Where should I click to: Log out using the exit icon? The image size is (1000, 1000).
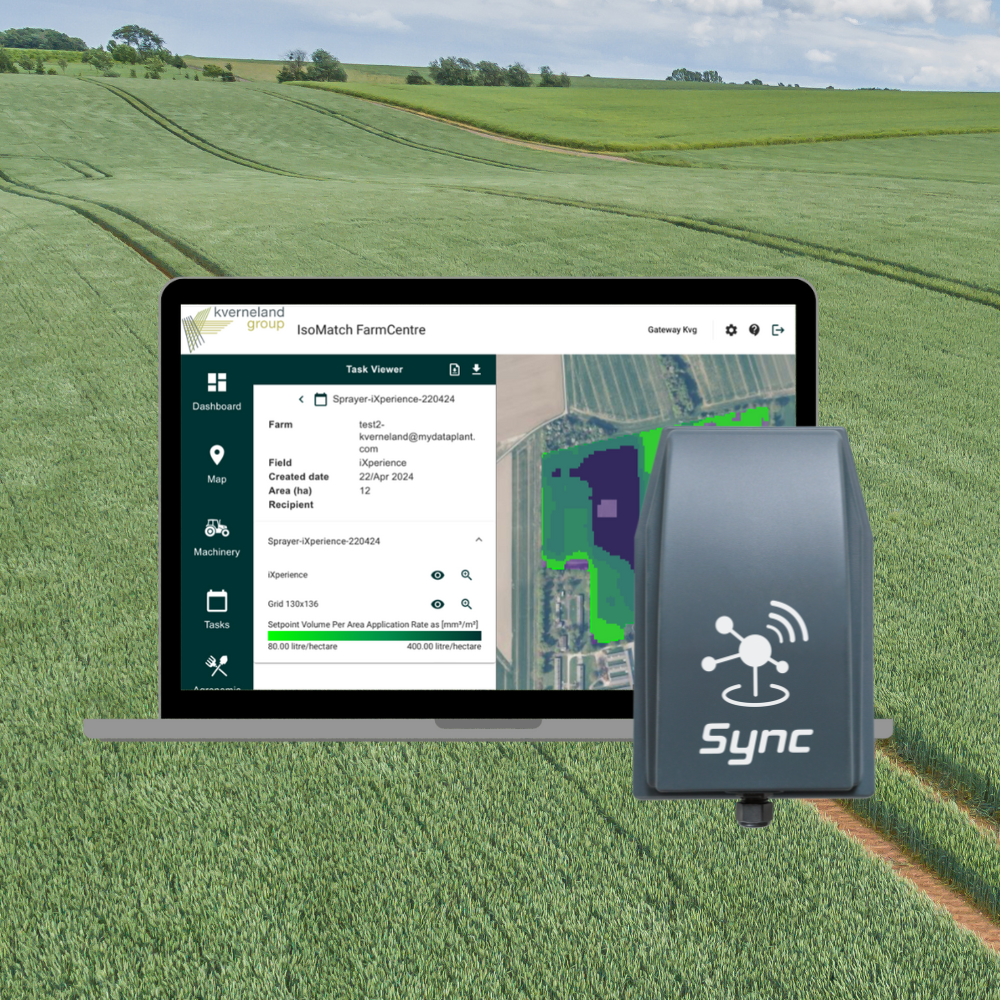click(x=778, y=330)
